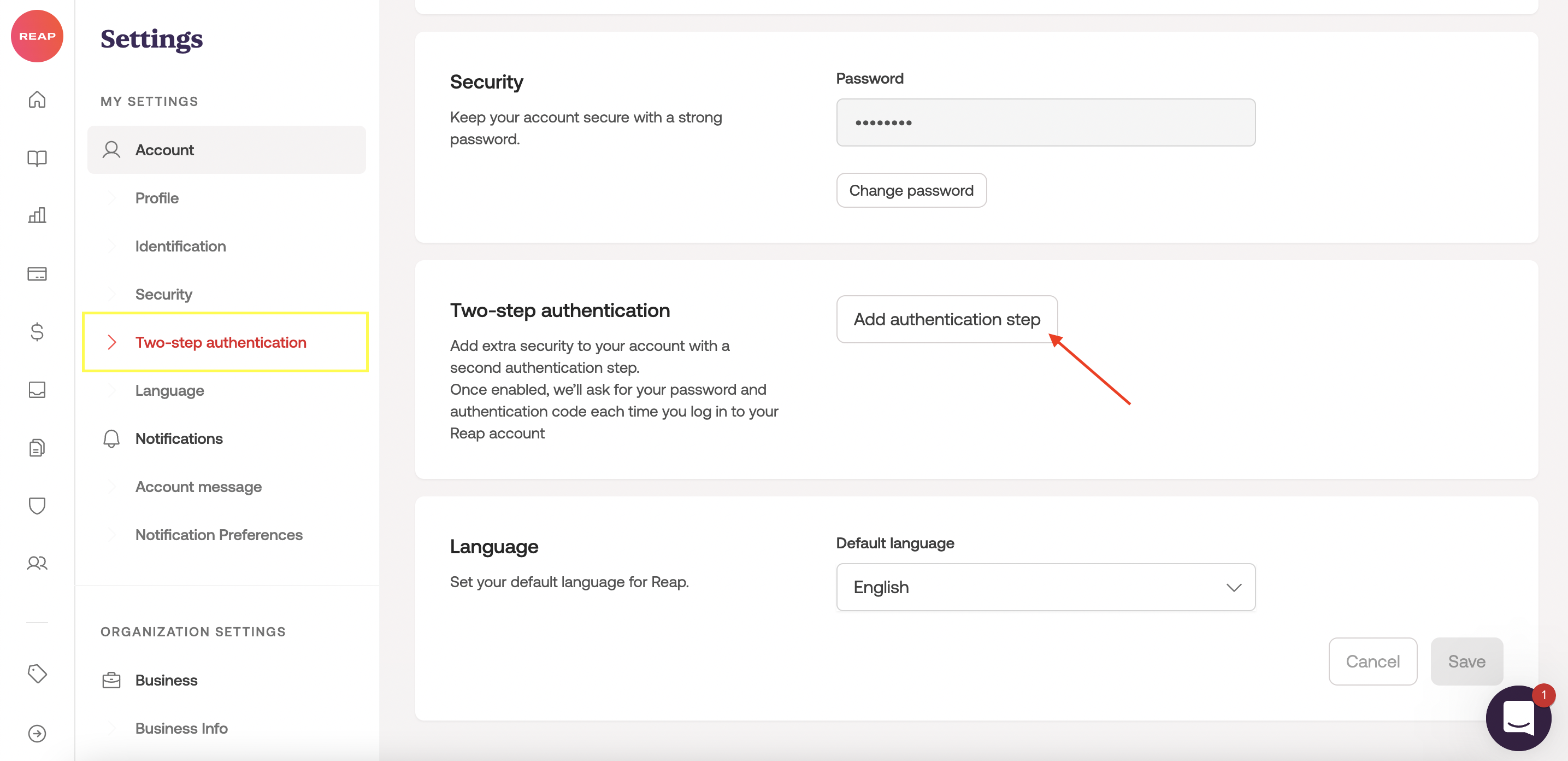Expand the Default language dropdown

1045,587
